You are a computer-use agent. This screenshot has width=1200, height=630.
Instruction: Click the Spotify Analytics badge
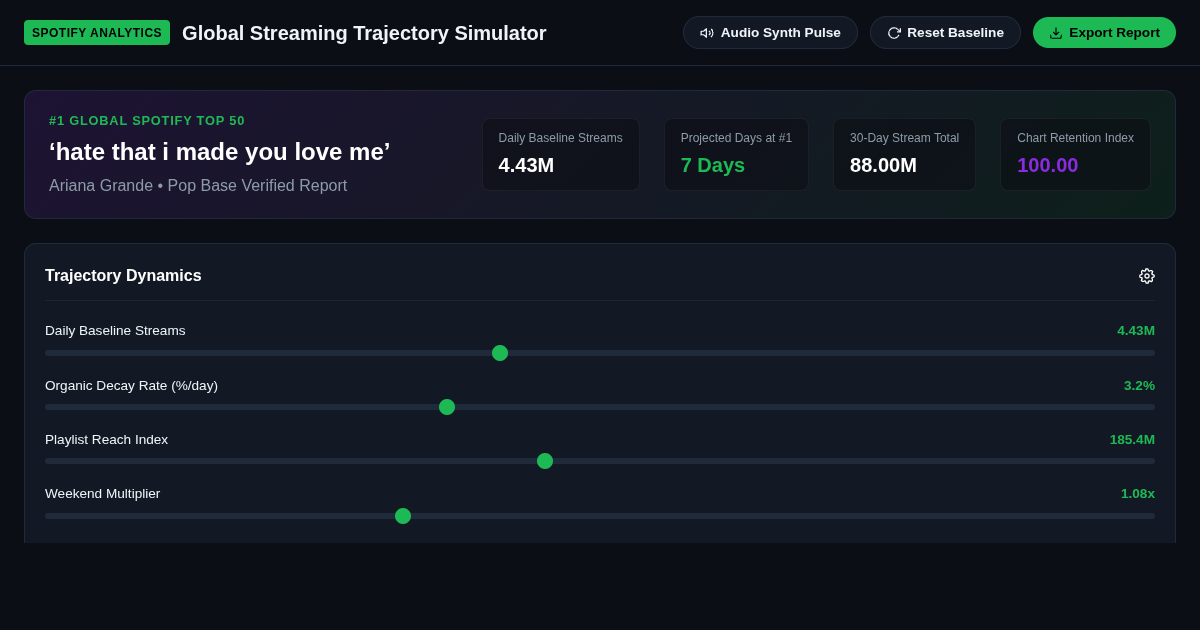coord(97,33)
